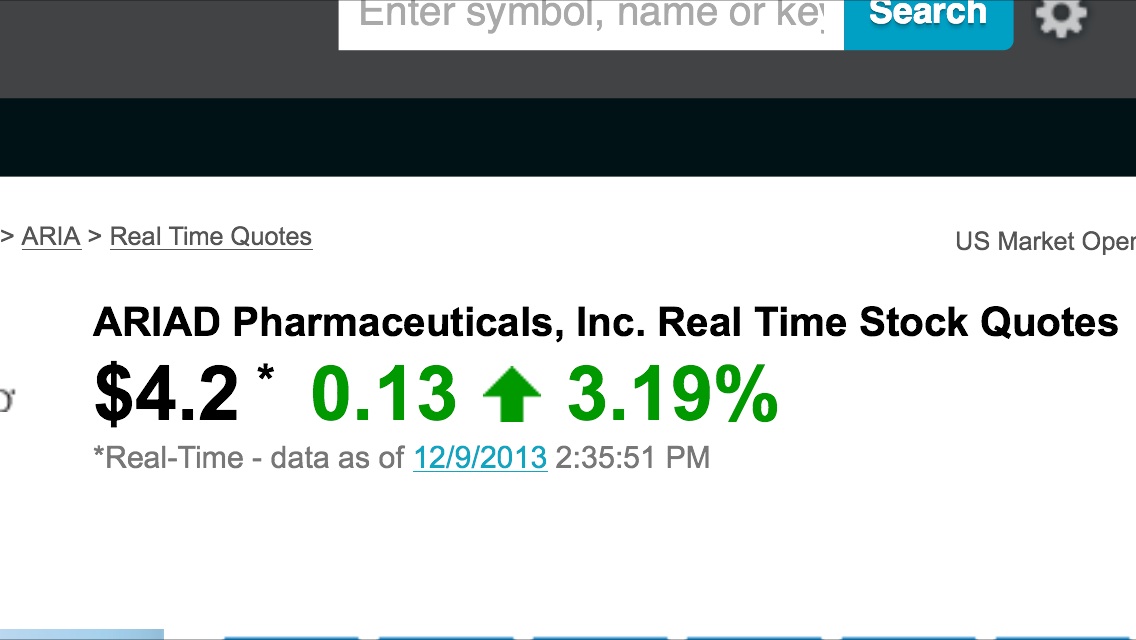Click the asterisk beside the $4.2 price
The width and height of the screenshot is (1136, 640).
tap(266, 375)
